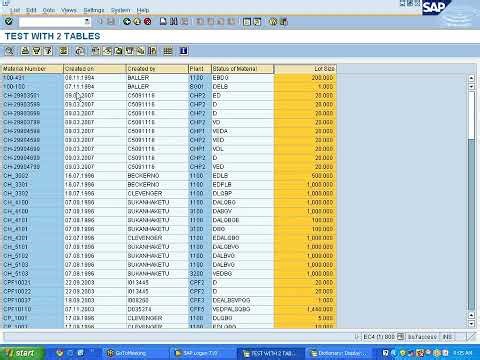Image resolution: width=480 pixels, height=360 pixels.
Task: Open the System menu
Action: click(120, 10)
